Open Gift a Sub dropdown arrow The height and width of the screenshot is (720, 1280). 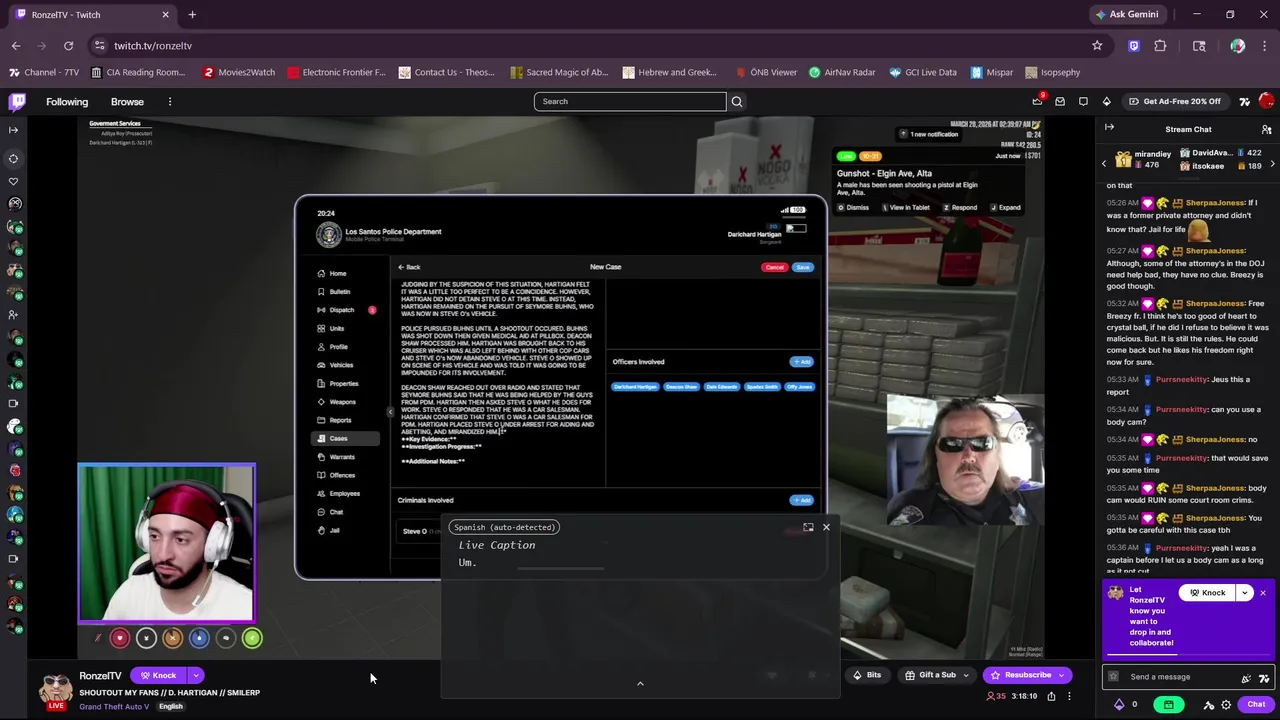coord(966,675)
